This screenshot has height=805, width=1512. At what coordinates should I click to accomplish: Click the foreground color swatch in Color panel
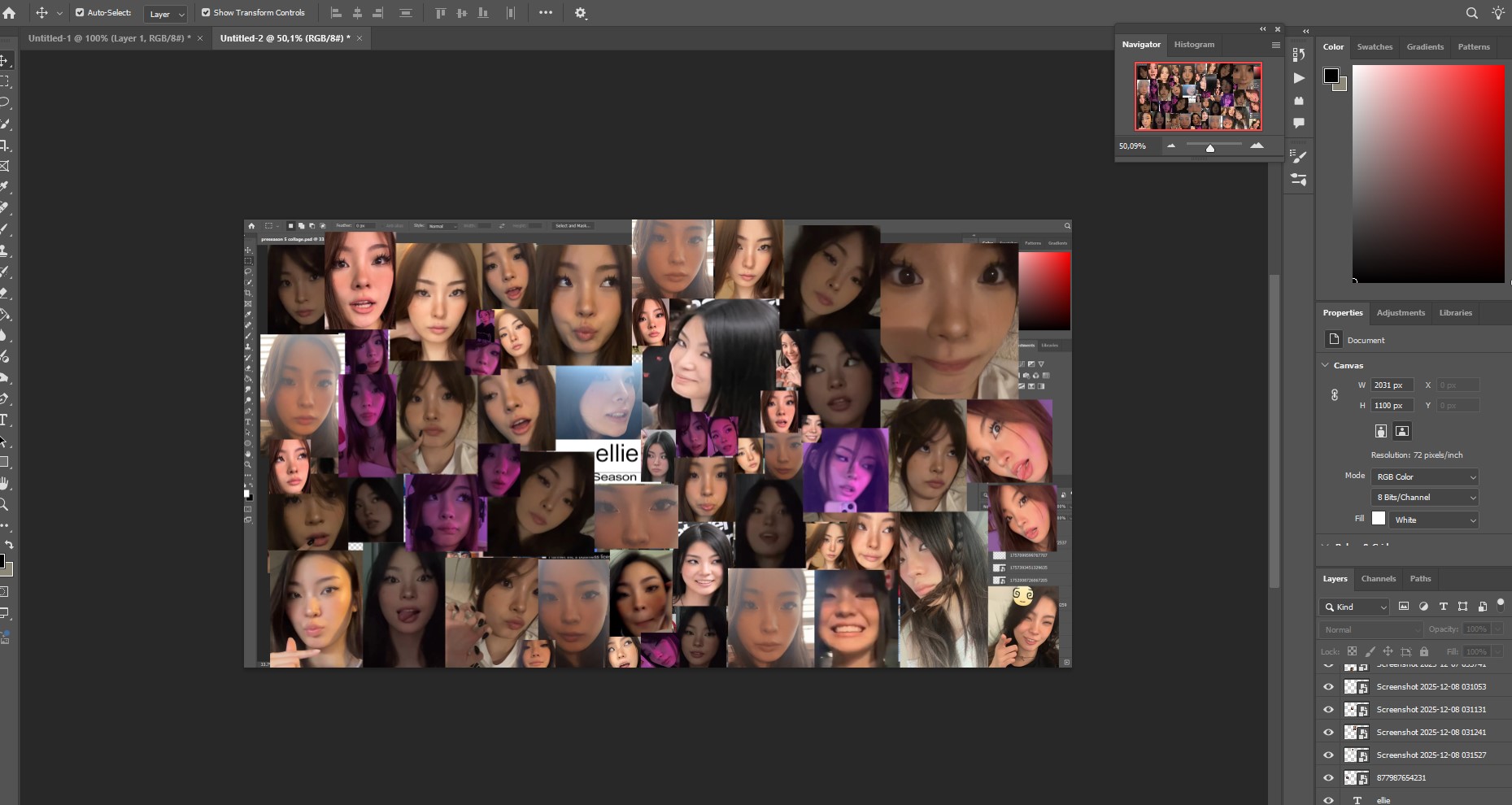pyautogui.click(x=1331, y=76)
